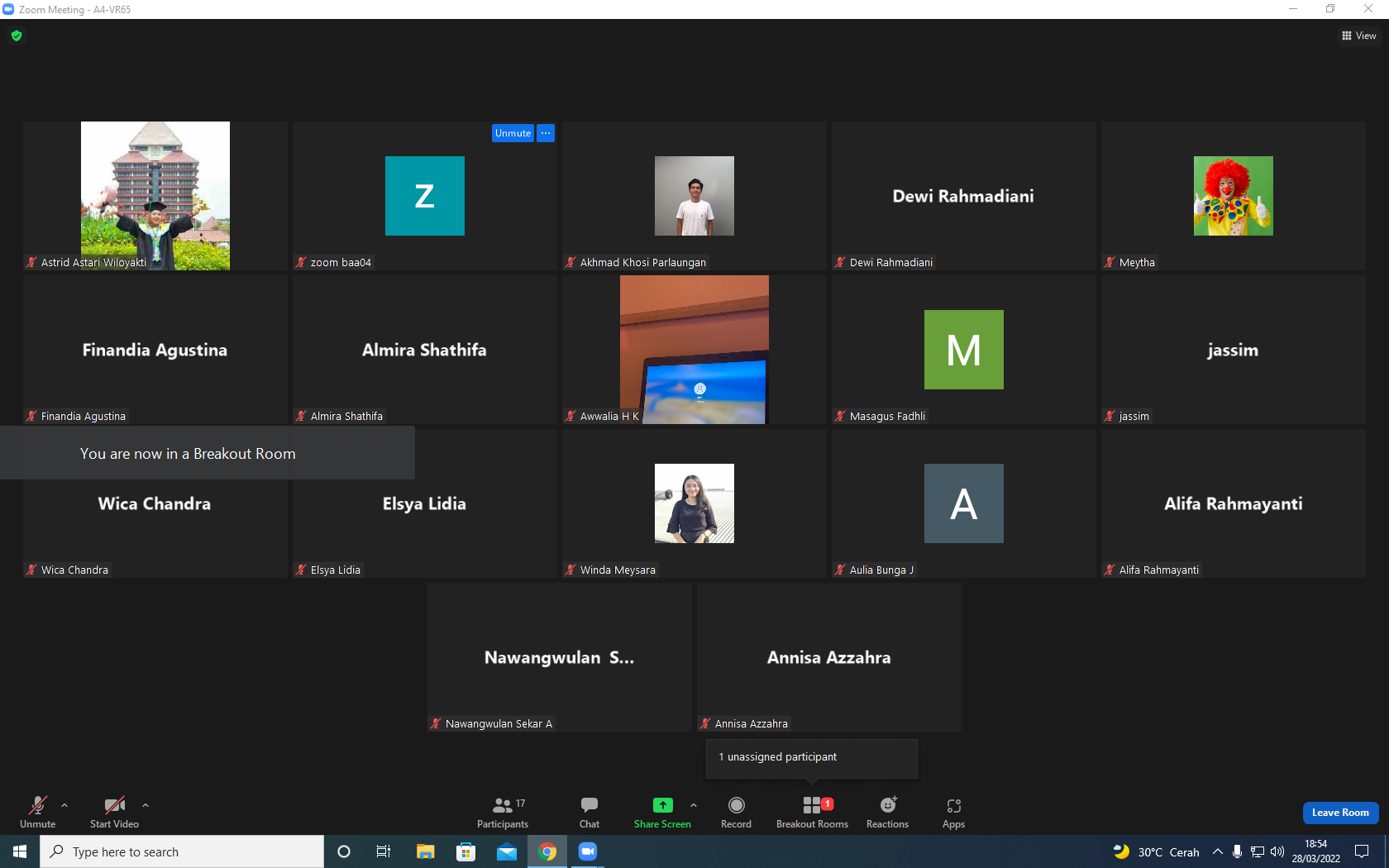Click the Leave Room button

(x=1340, y=813)
